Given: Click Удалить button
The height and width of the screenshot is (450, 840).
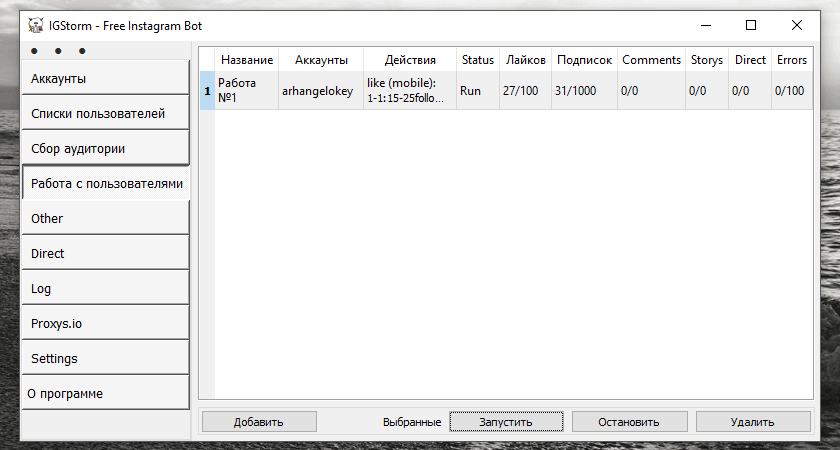Looking at the screenshot, I should click(753, 422).
